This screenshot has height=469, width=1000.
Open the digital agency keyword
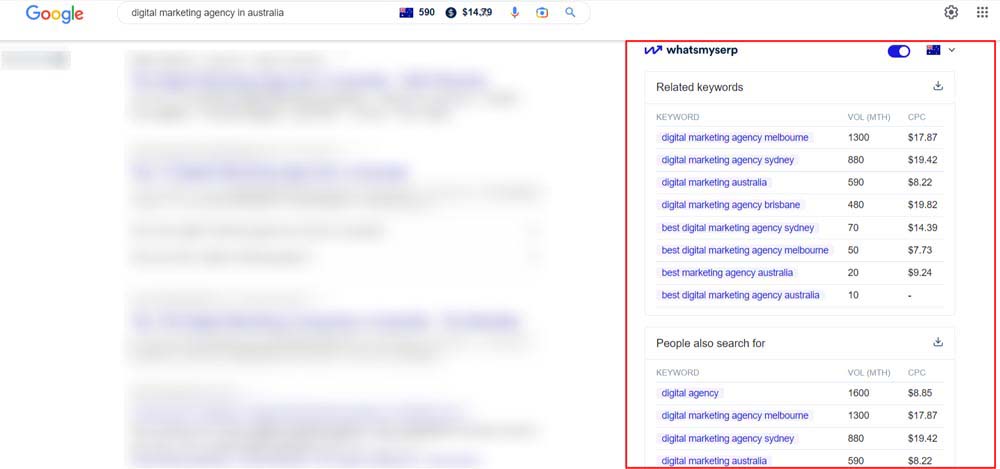click(690, 393)
